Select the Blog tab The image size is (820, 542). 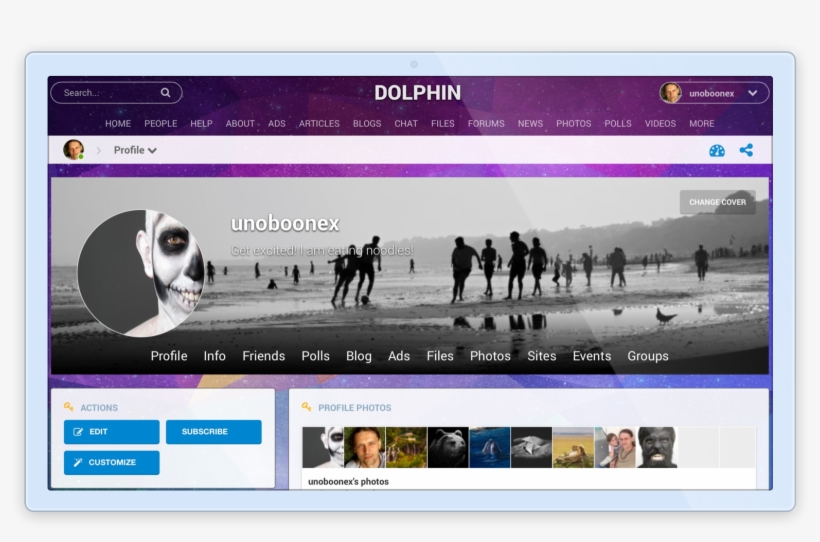pyautogui.click(x=359, y=356)
